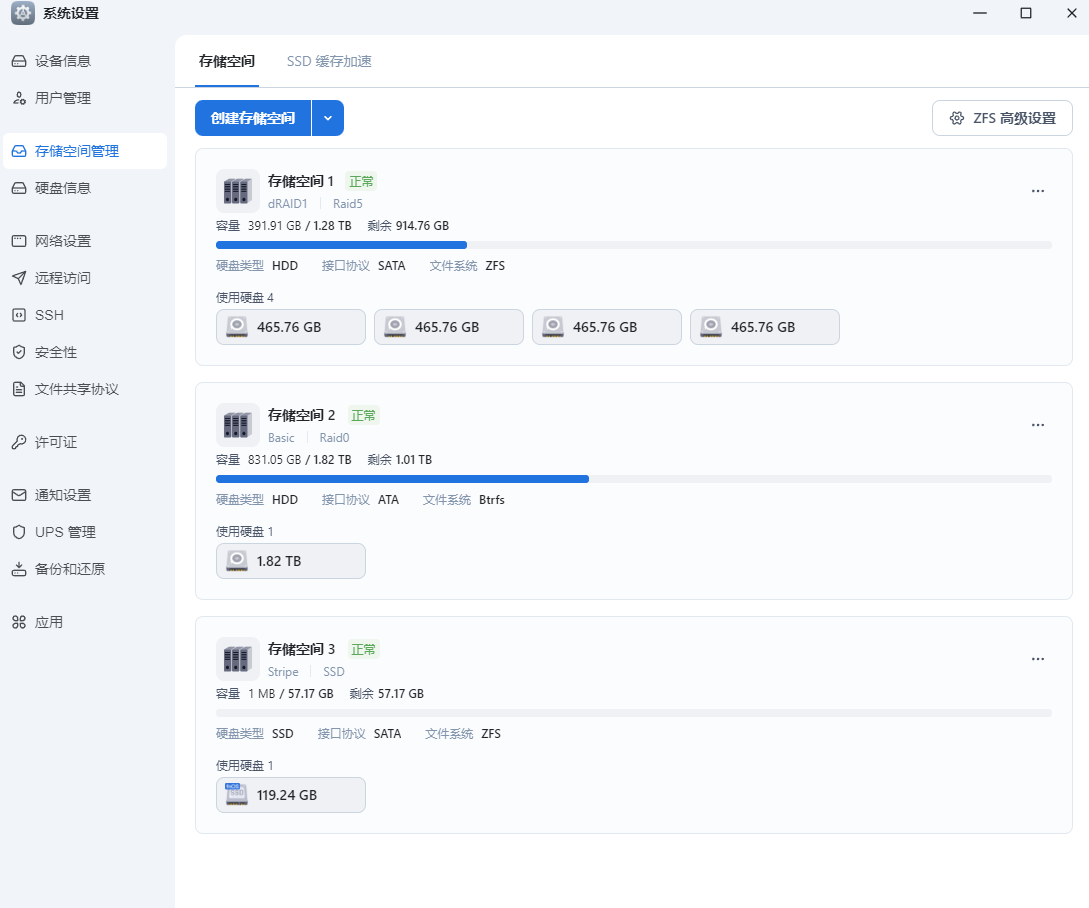The width and height of the screenshot is (1089, 908).
Task: Open the more options menu for 存储空间 1
Action: pyautogui.click(x=1038, y=190)
